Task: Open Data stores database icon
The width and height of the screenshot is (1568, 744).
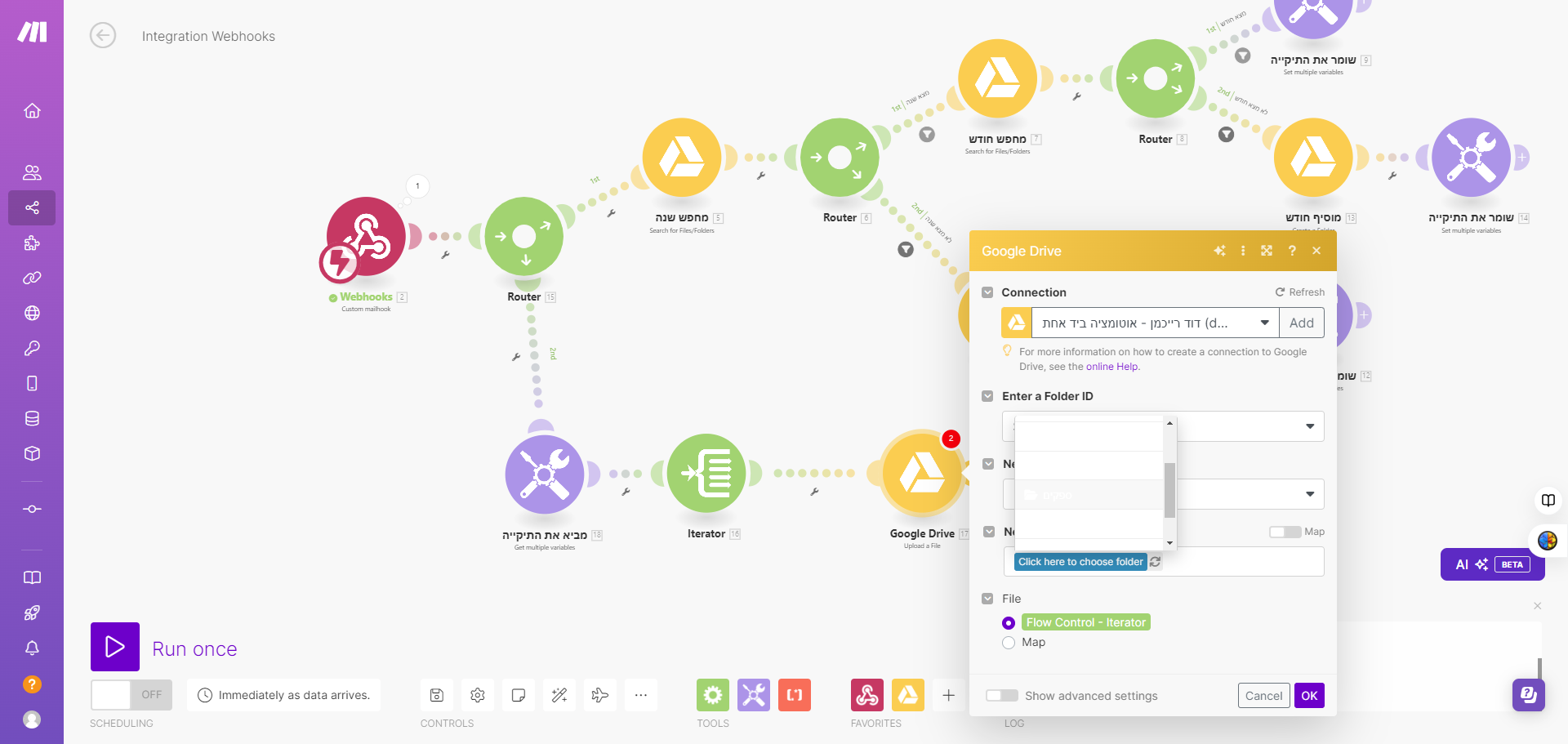Action: point(32,418)
